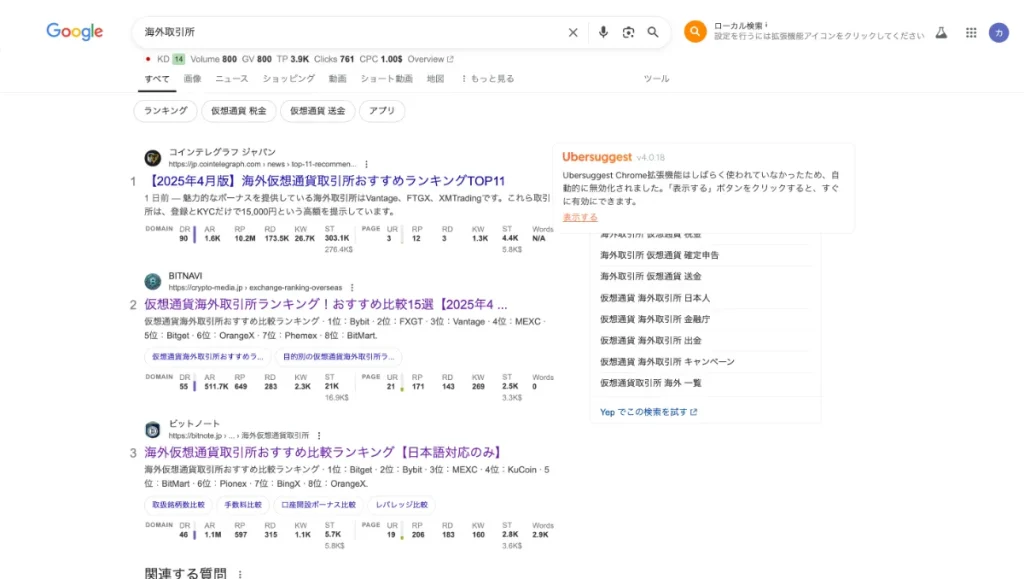Click the 海外取引所 search input field
This screenshot has width=1024, height=579.
349,32
